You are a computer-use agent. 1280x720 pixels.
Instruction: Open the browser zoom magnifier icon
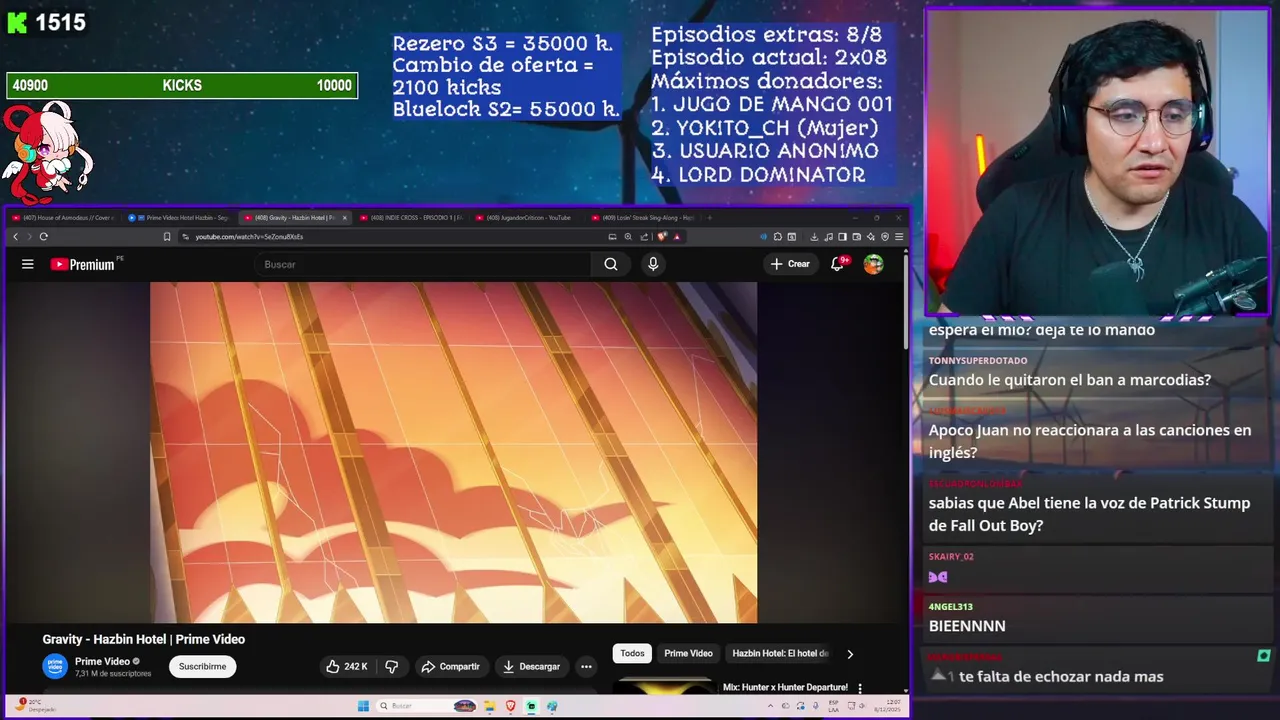[628, 237]
